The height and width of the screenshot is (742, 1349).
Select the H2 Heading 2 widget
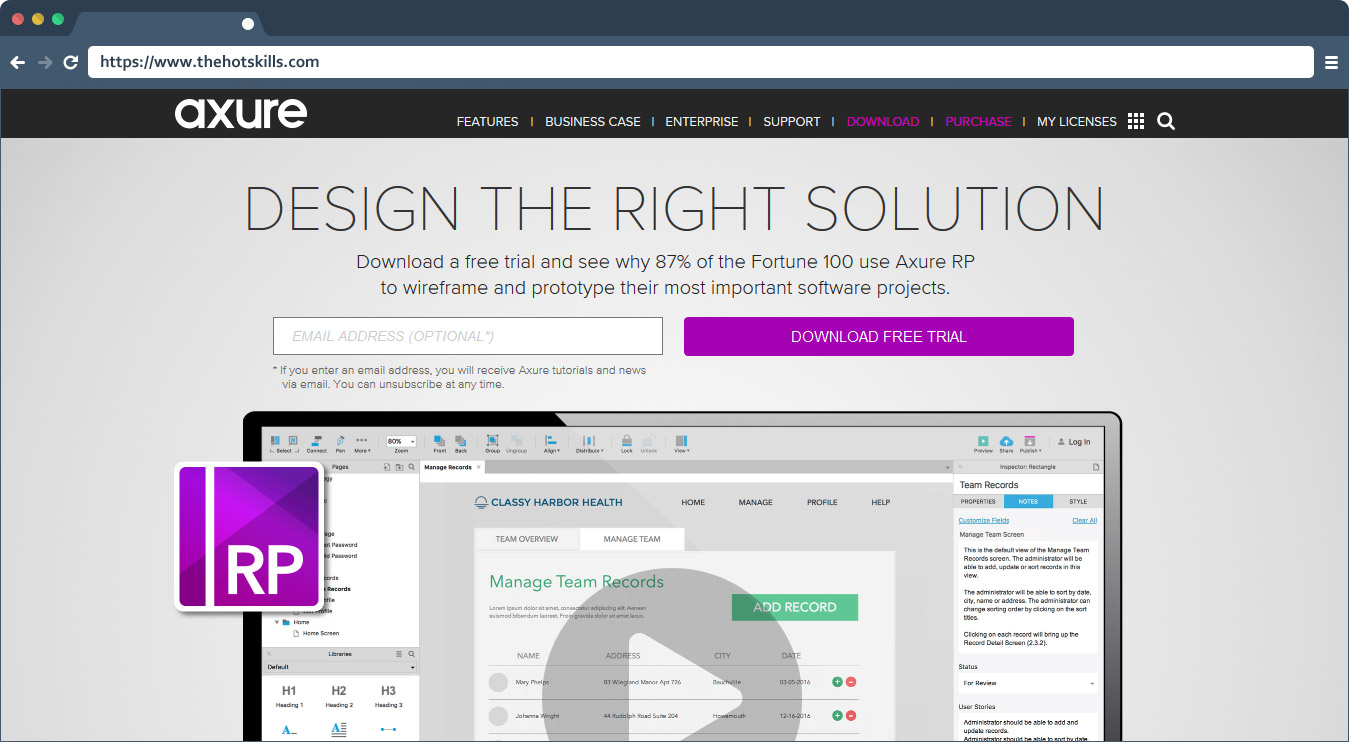coord(339,696)
